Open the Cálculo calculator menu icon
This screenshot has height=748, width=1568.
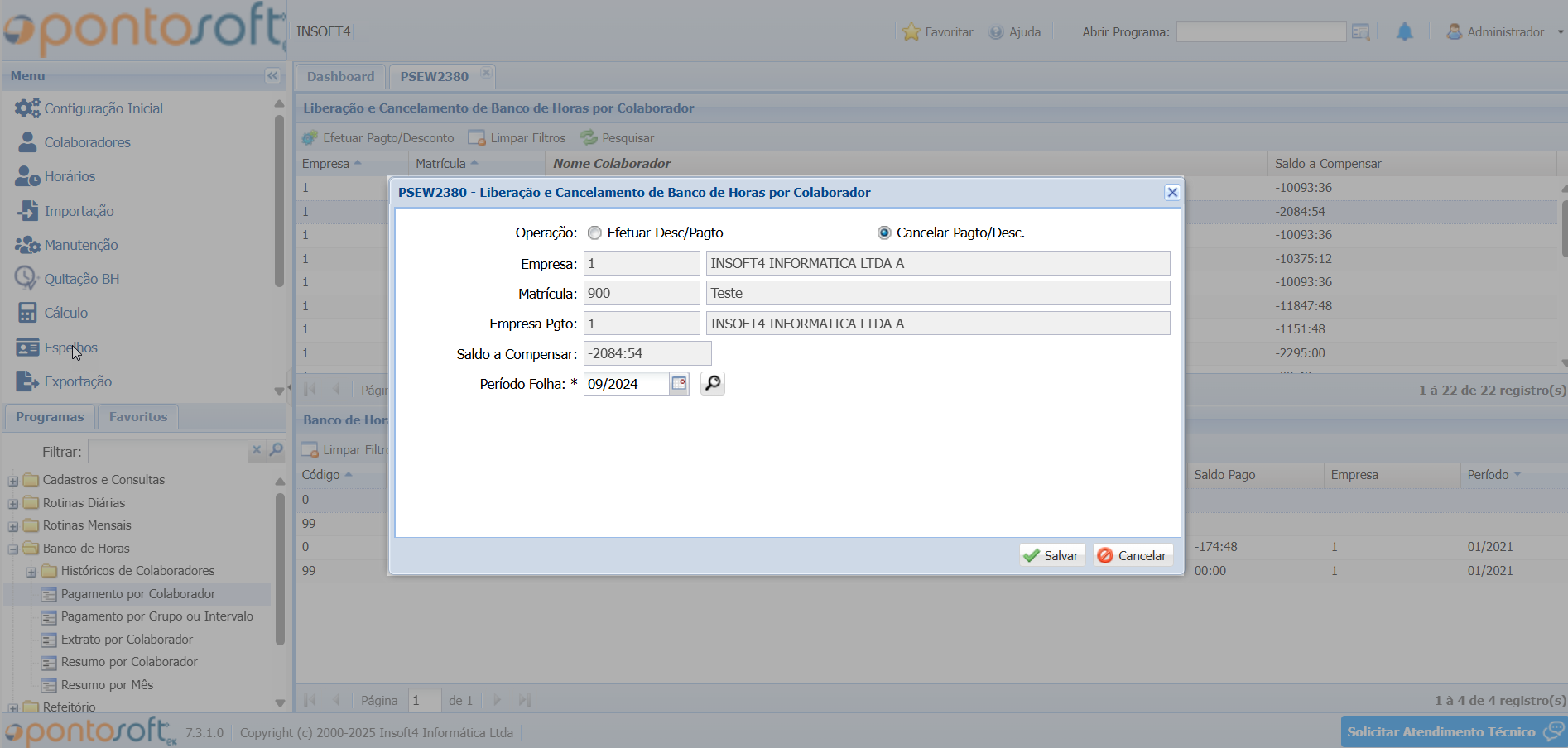click(x=27, y=313)
